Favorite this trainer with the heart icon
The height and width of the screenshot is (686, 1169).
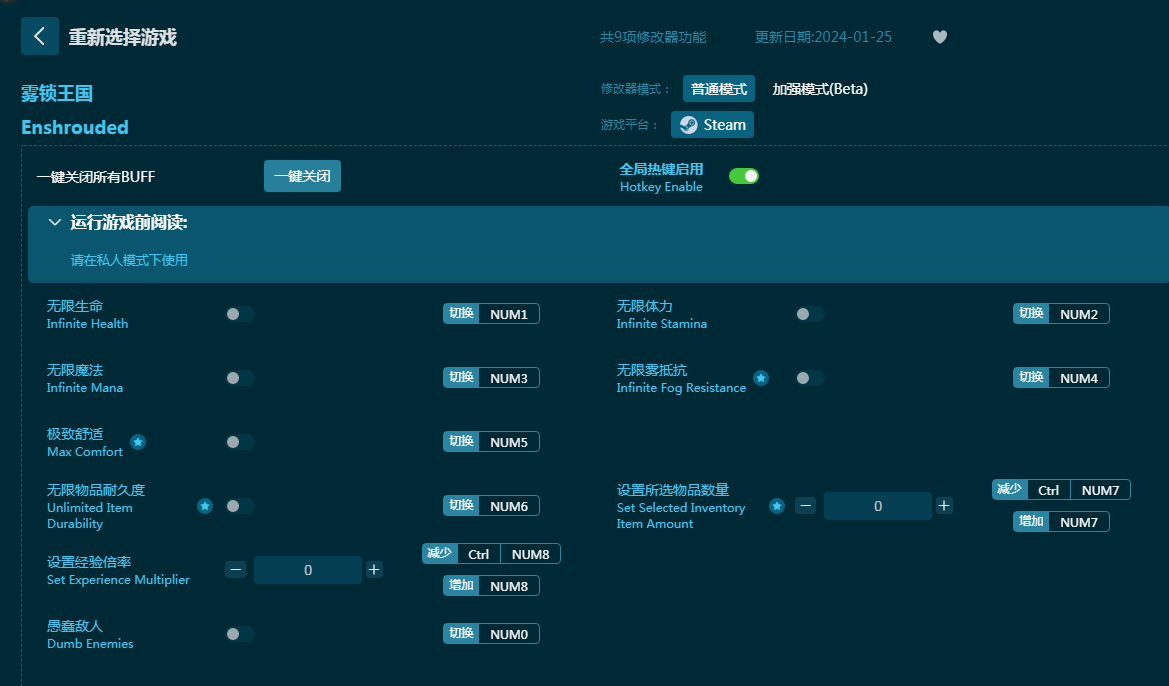tap(939, 37)
